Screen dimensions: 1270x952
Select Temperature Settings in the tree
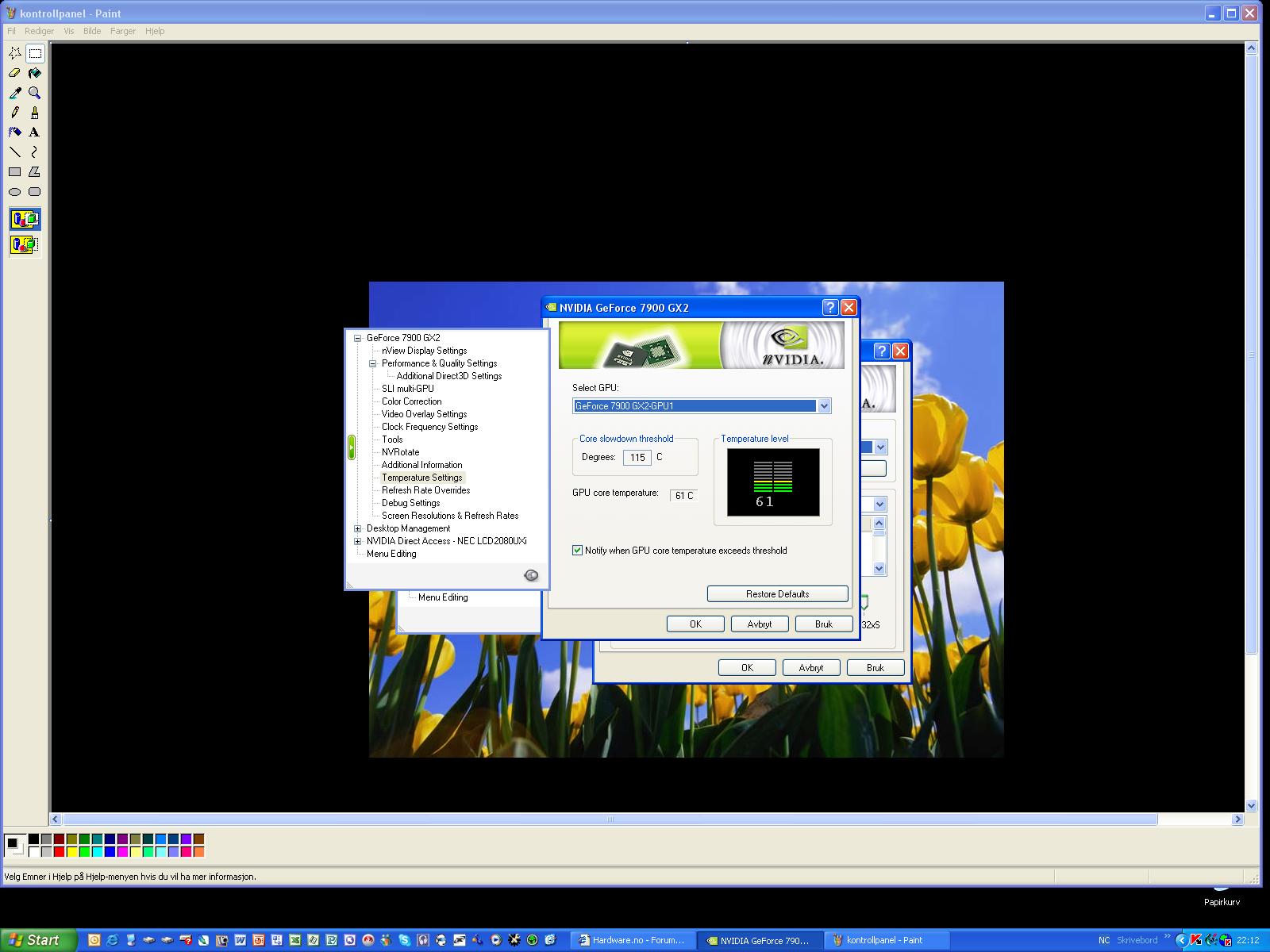[x=422, y=478]
